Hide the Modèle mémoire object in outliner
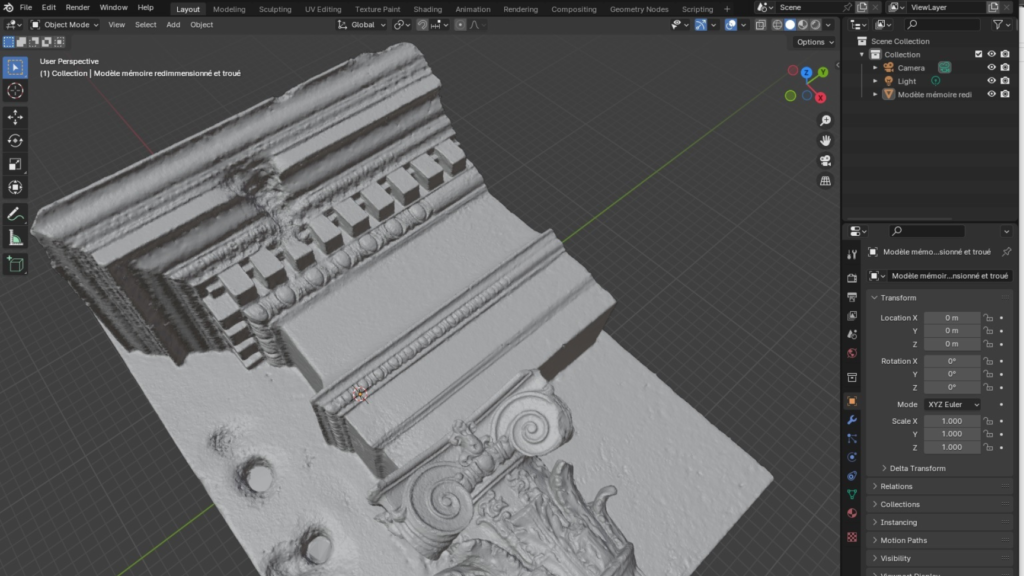 click(x=991, y=94)
